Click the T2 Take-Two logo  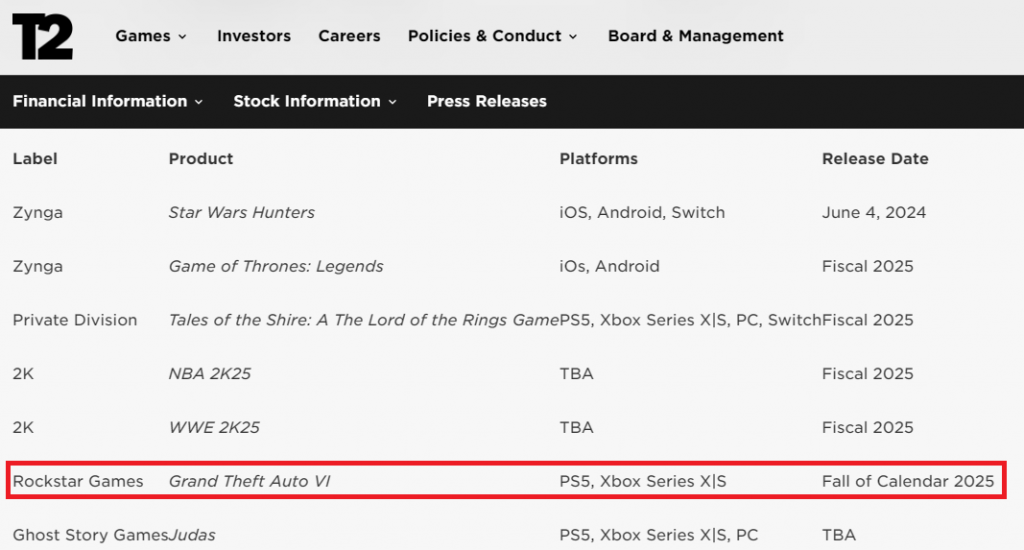(x=42, y=36)
